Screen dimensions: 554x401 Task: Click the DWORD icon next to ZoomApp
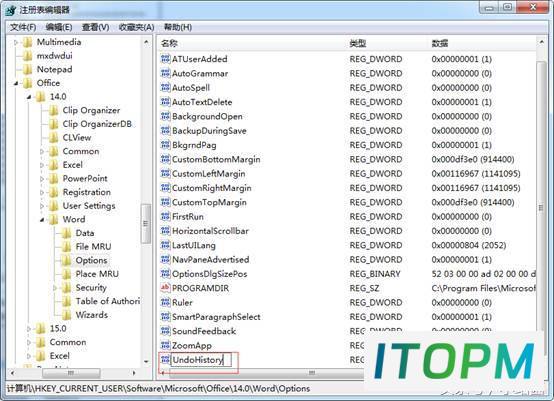(165, 345)
